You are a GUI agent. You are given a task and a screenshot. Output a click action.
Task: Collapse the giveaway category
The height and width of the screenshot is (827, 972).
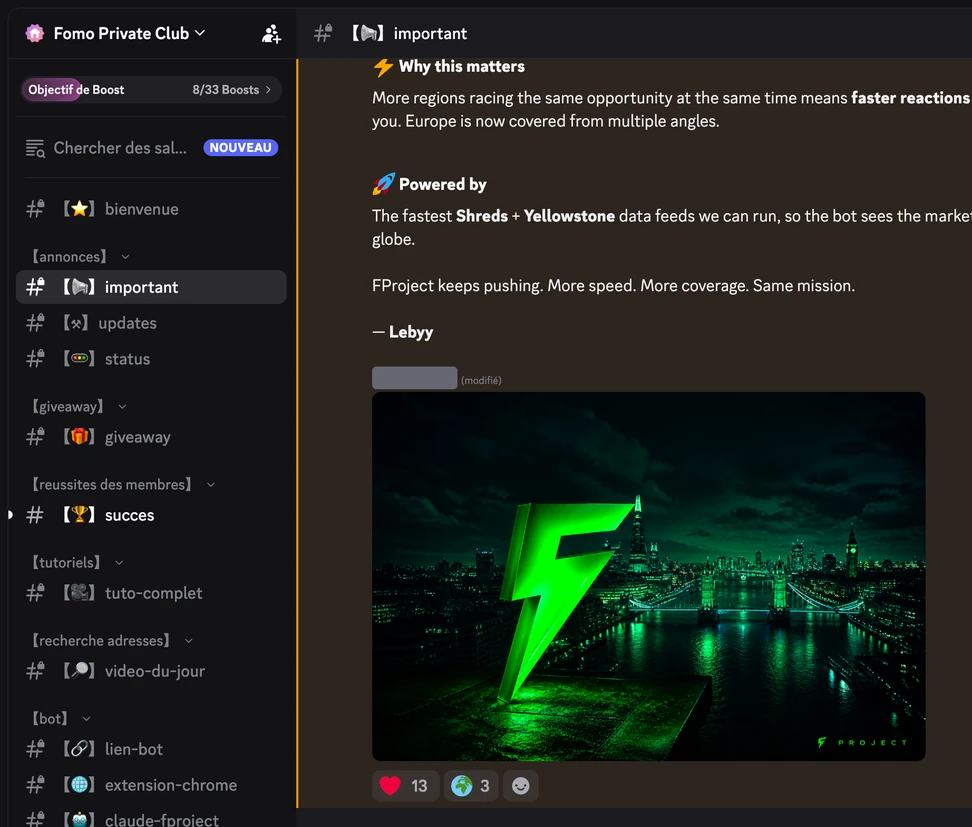coord(79,407)
